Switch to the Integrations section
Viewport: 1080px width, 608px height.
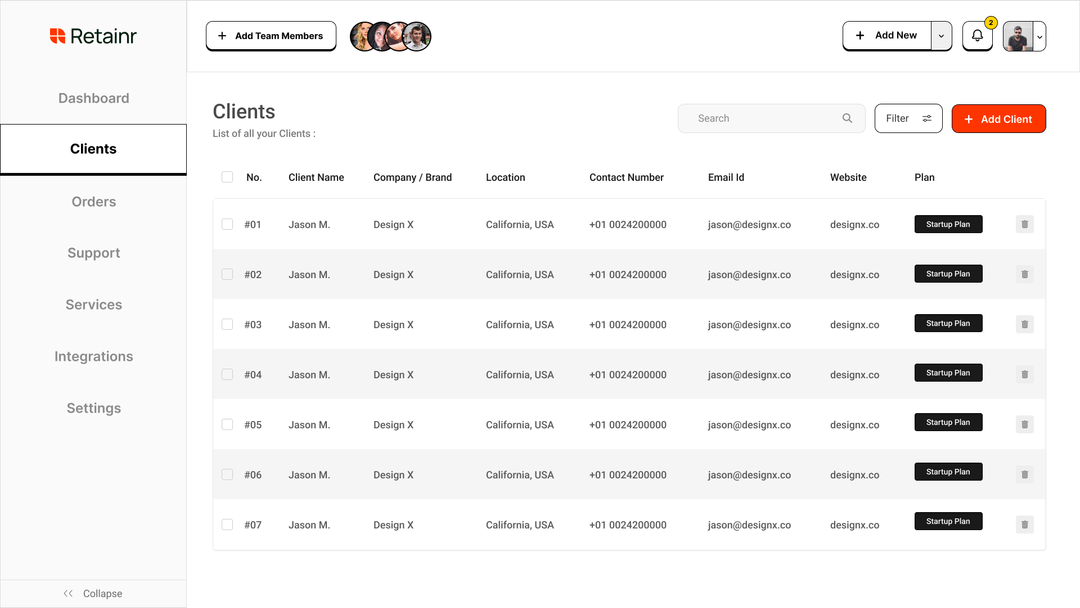click(93, 356)
